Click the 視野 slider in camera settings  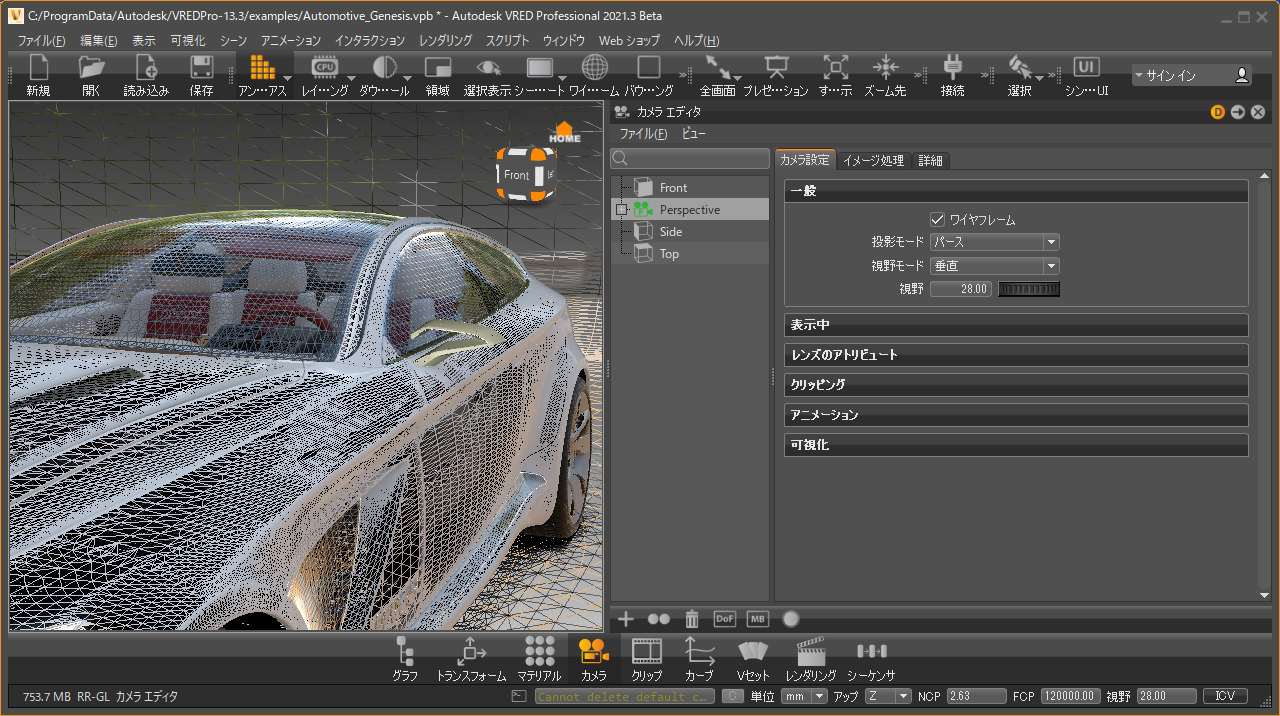click(x=1029, y=289)
